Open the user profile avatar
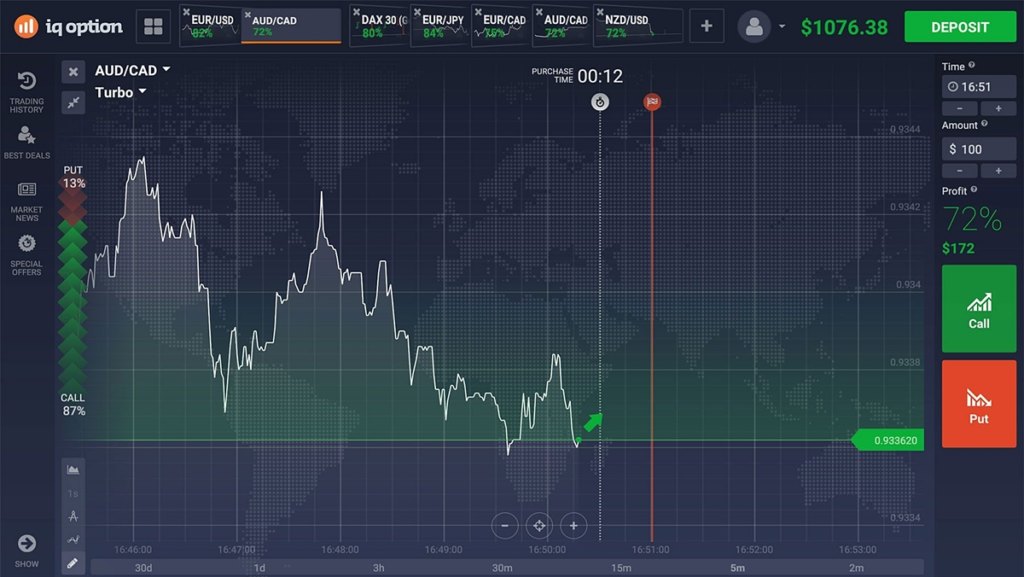 point(754,27)
